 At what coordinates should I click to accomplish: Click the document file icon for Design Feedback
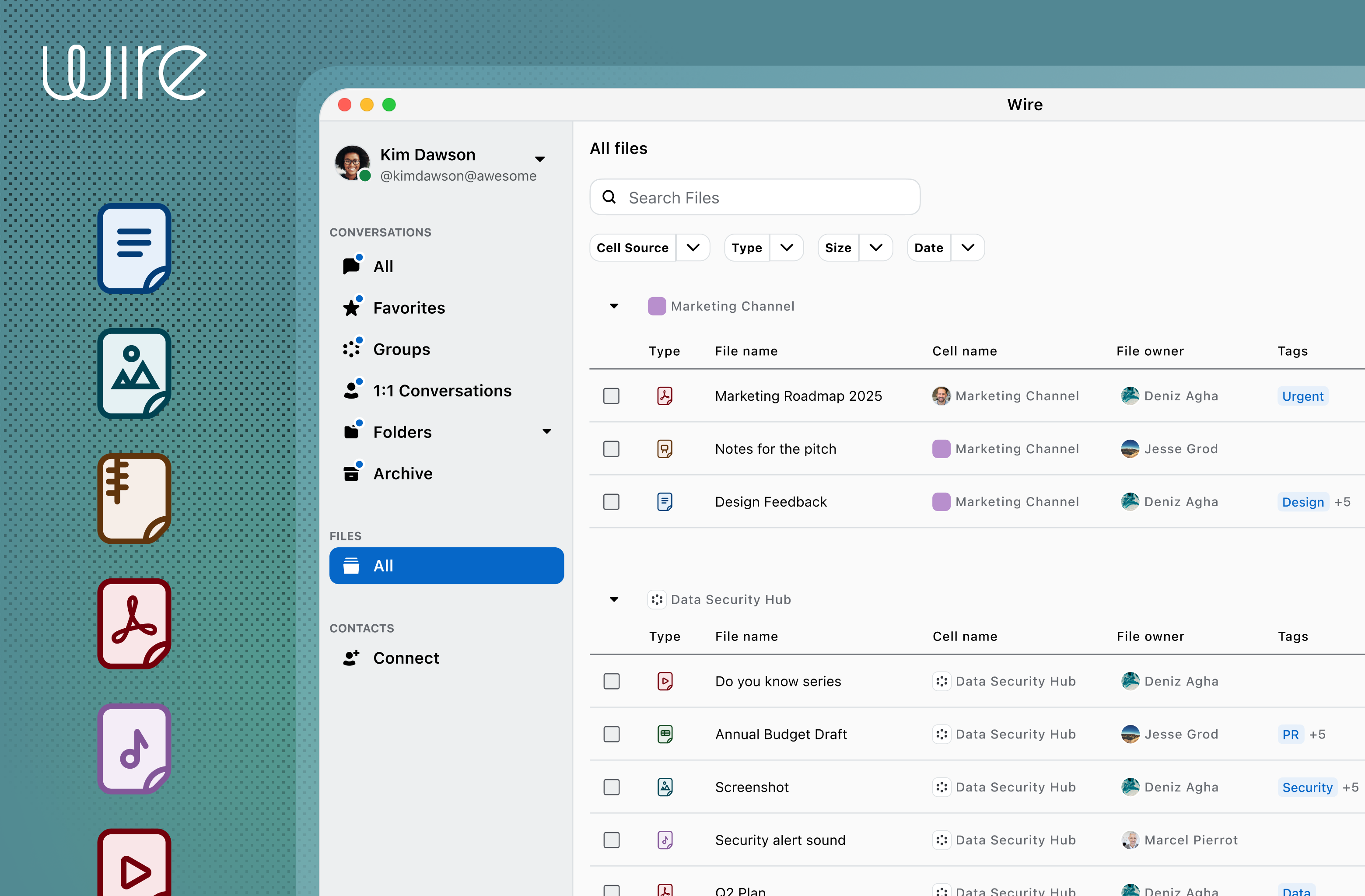(x=664, y=501)
